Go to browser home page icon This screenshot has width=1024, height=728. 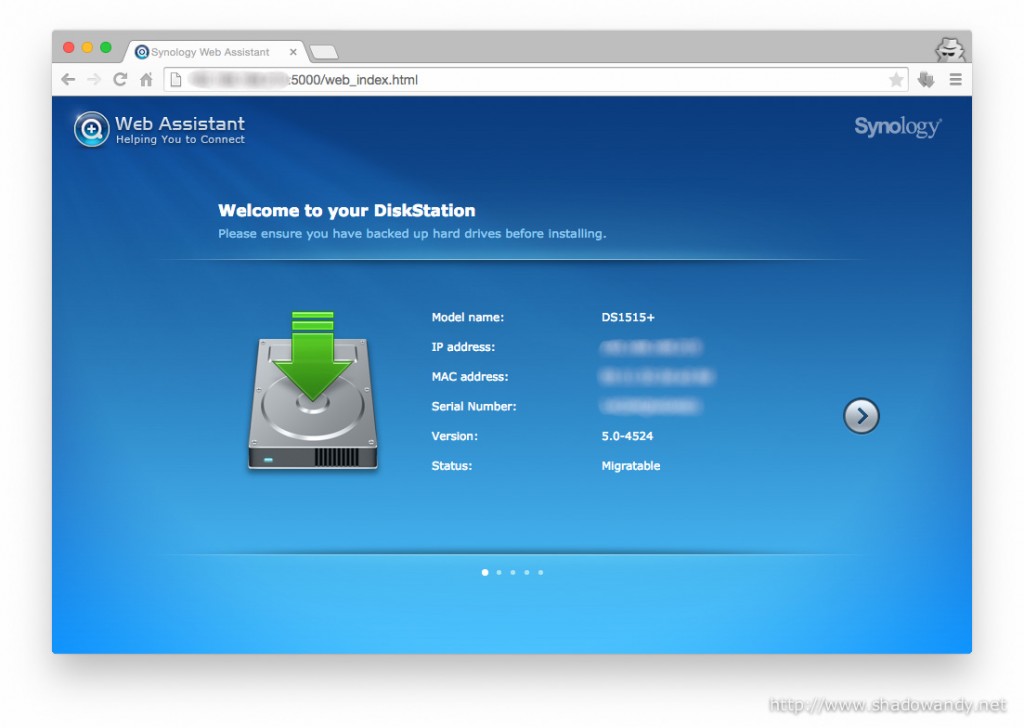point(146,80)
